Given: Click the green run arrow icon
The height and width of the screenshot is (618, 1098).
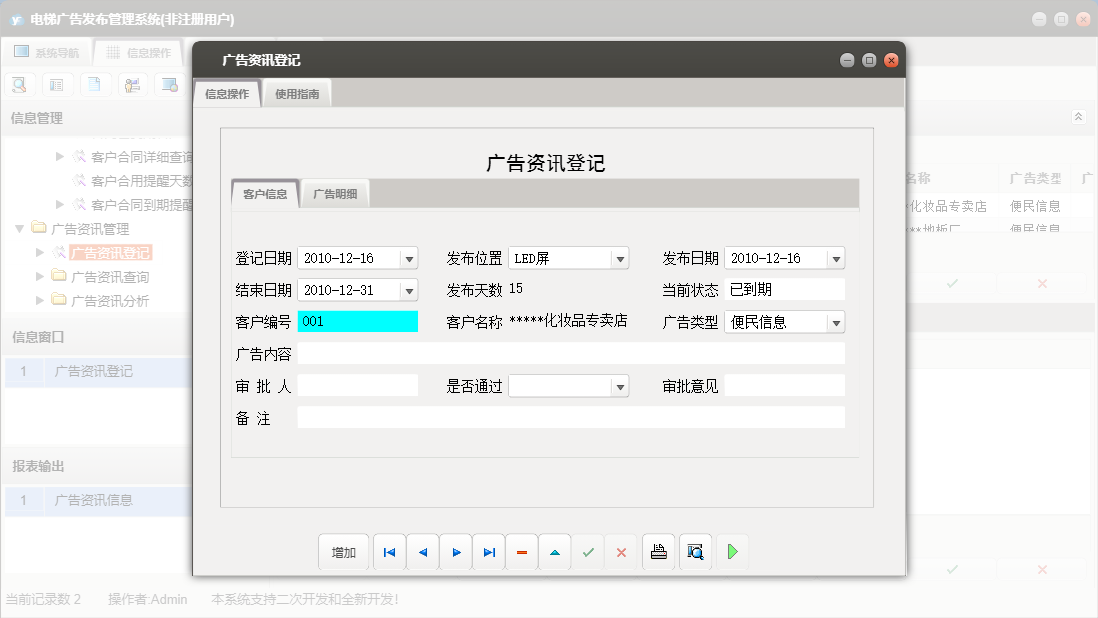Looking at the screenshot, I should [732, 551].
